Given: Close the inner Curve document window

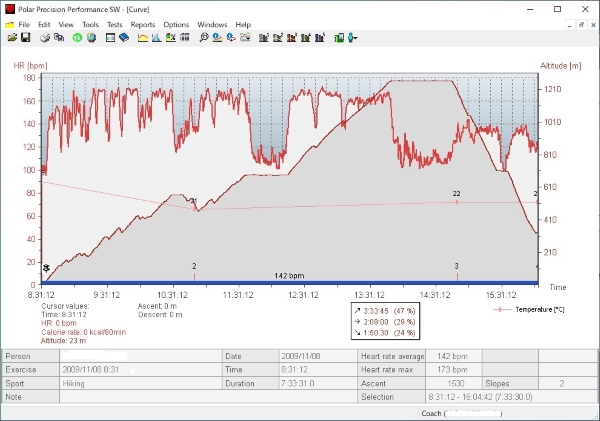Looking at the screenshot, I should (x=593, y=25).
